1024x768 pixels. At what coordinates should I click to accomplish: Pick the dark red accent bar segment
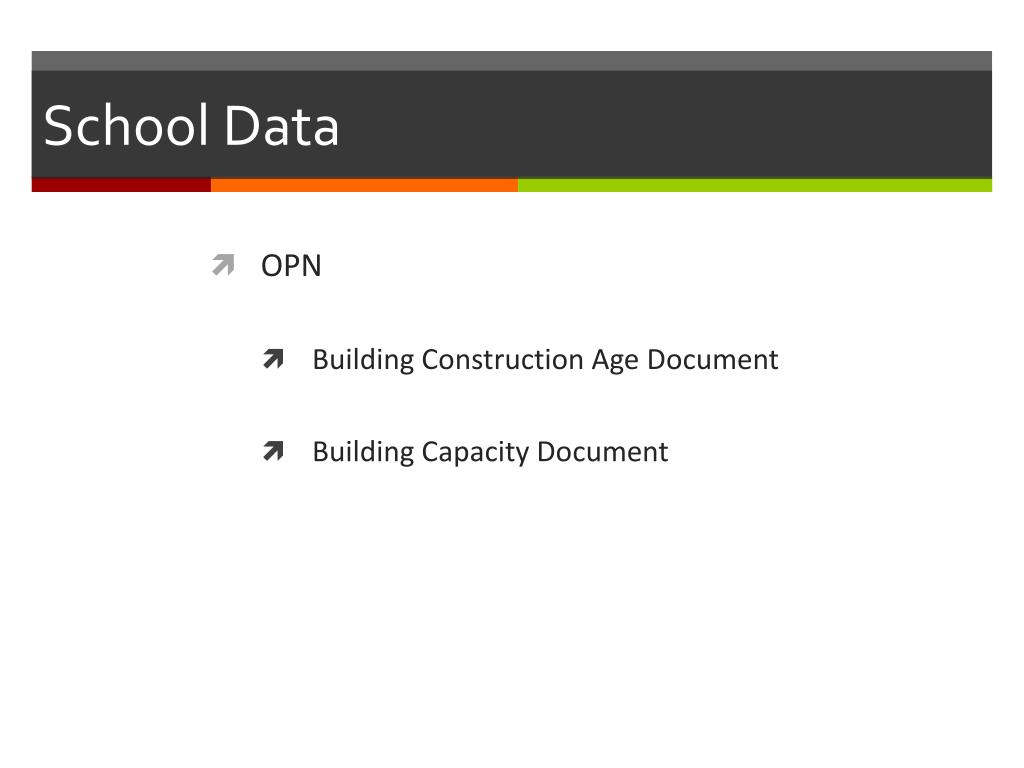point(121,185)
